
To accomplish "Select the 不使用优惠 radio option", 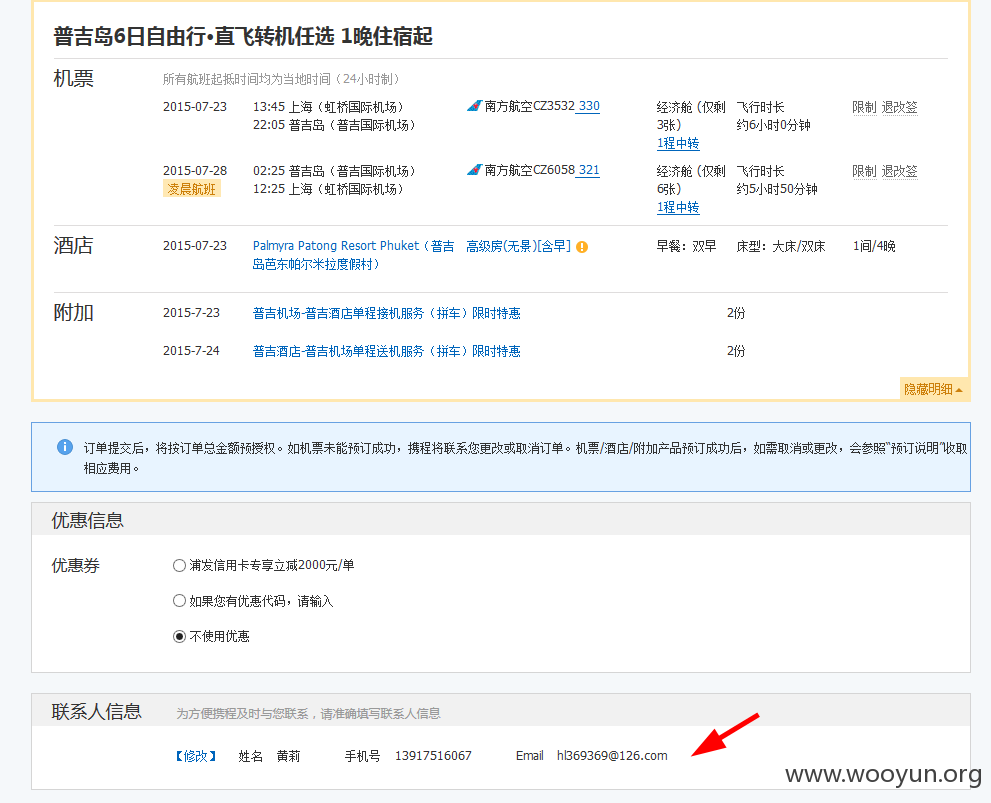I will 179,636.
